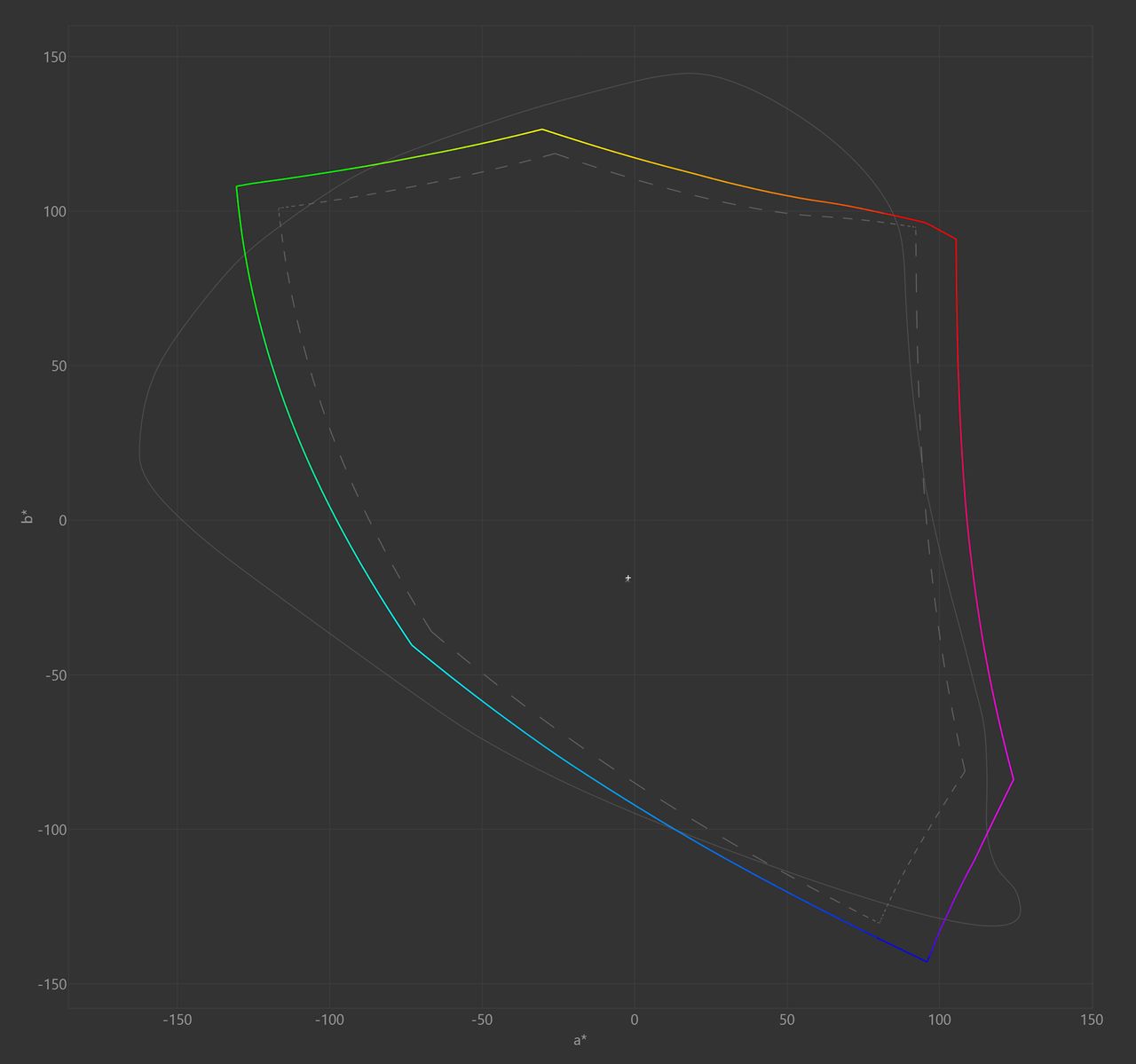Click the magenta corner vertex of colored gamut
Image resolution: width=1136 pixels, height=1064 pixels.
coord(1013,779)
